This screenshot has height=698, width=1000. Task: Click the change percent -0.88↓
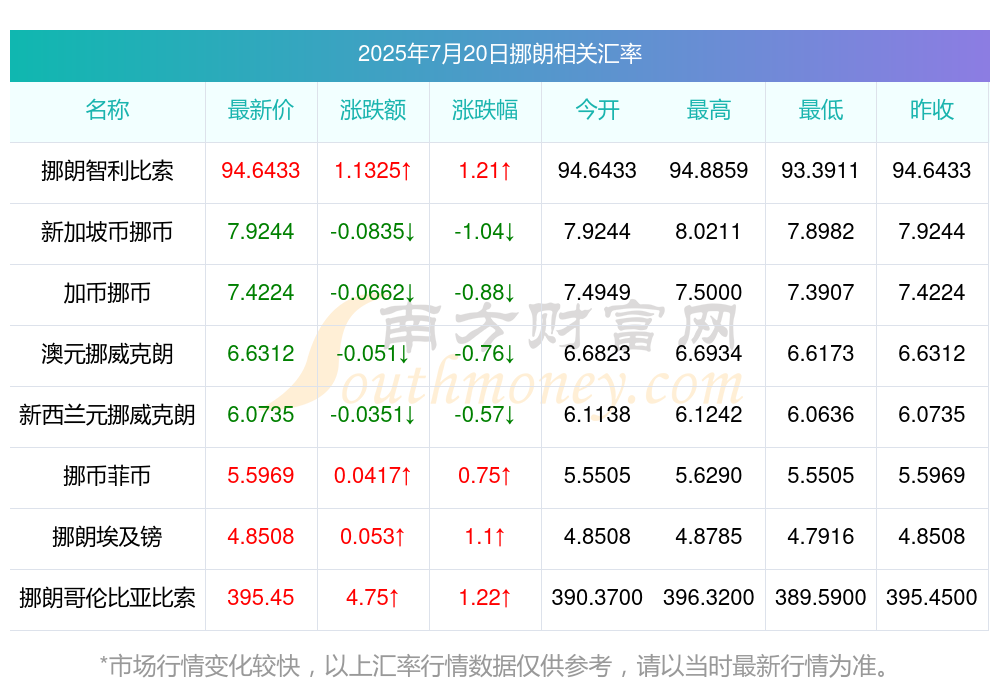click(x=485, y=293)
